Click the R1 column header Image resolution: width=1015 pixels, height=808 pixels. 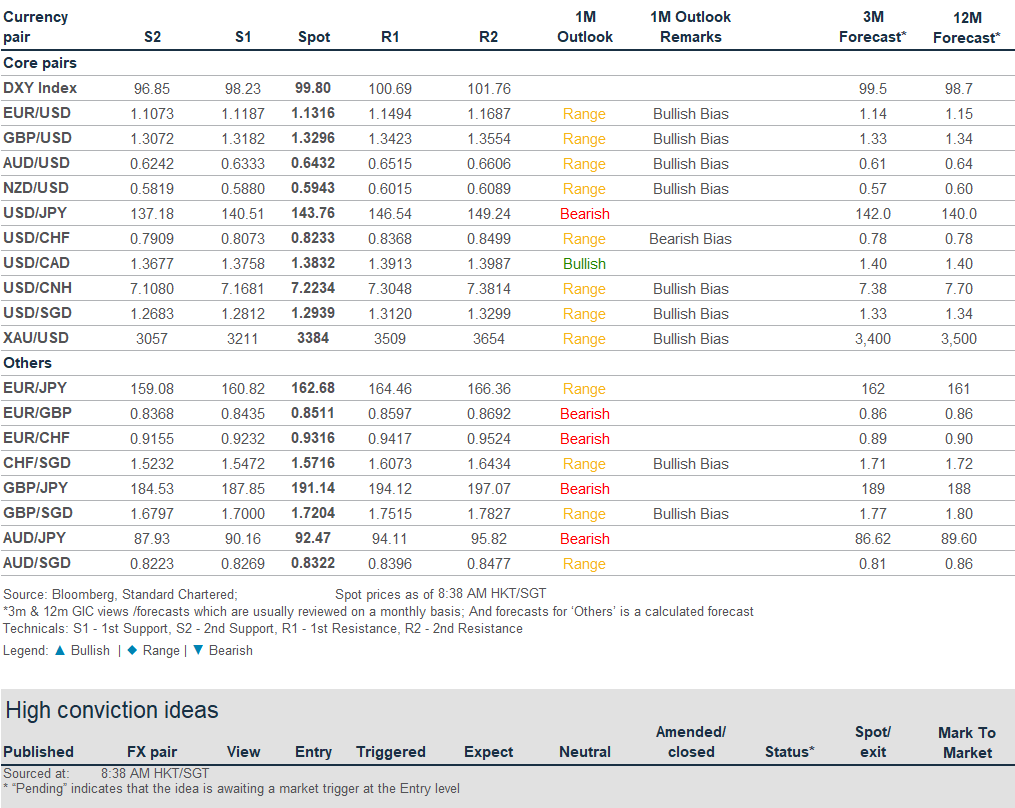click(390, 37)
